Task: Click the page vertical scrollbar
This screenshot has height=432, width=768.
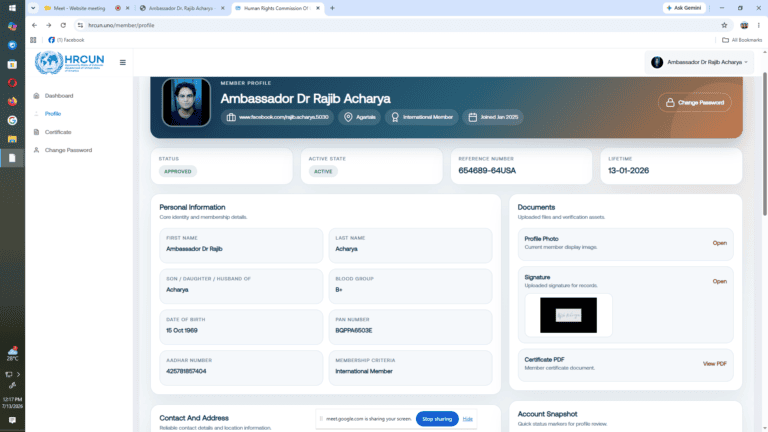Action: click(765, 144)
